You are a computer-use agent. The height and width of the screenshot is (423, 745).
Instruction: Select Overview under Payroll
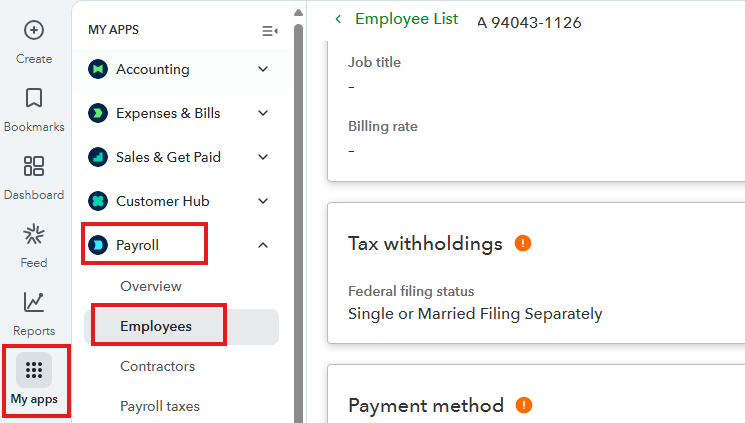tap(151, 286)
